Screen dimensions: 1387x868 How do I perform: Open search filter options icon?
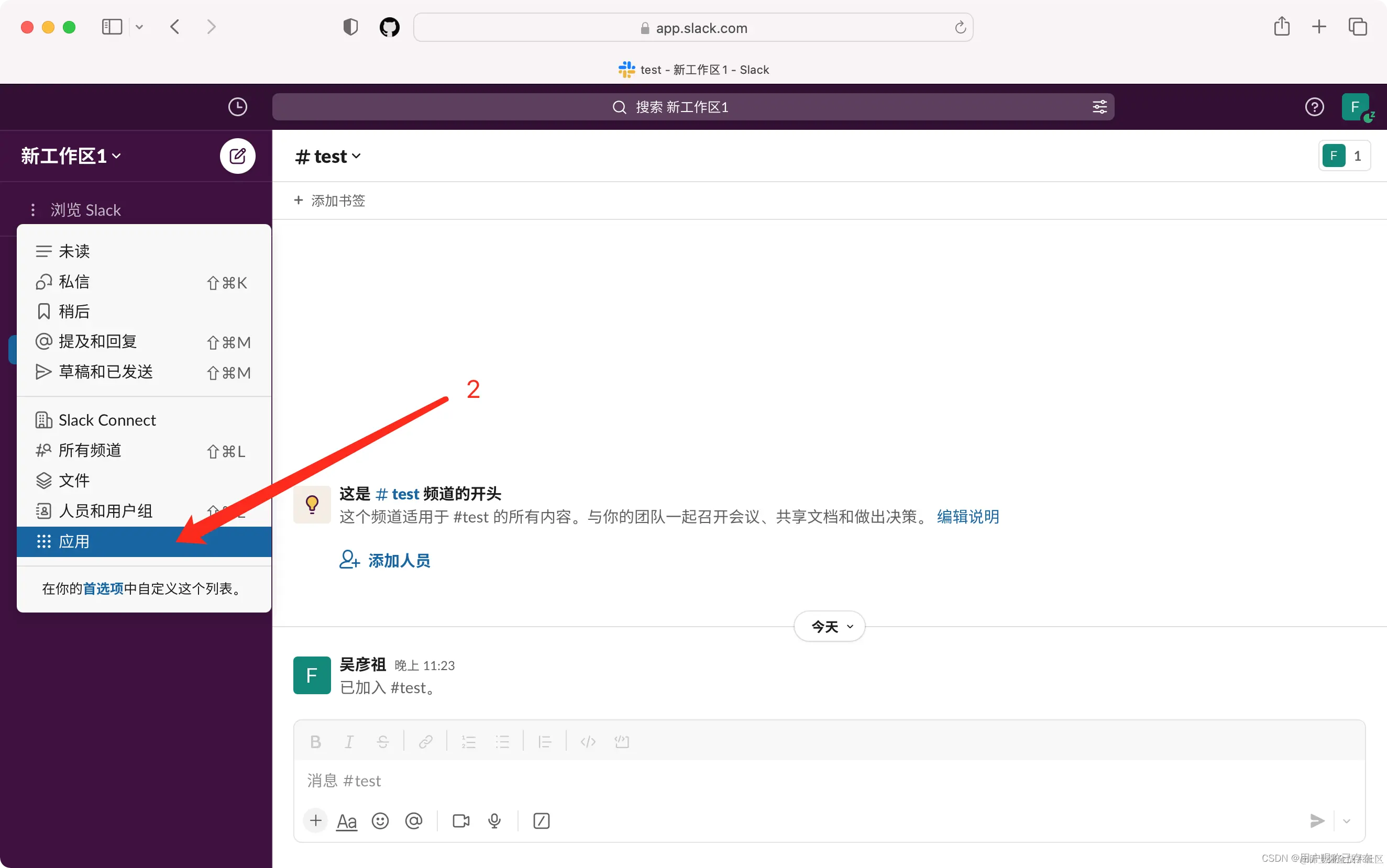click(1099, 107)
